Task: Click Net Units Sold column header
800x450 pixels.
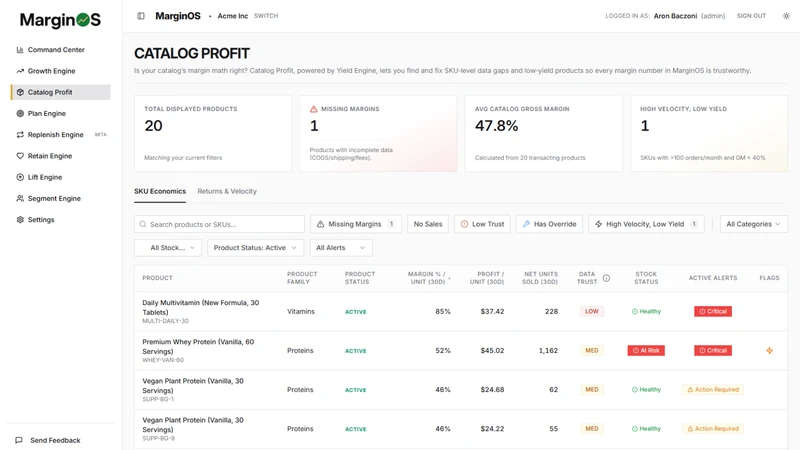Action: tap(540, 278)
